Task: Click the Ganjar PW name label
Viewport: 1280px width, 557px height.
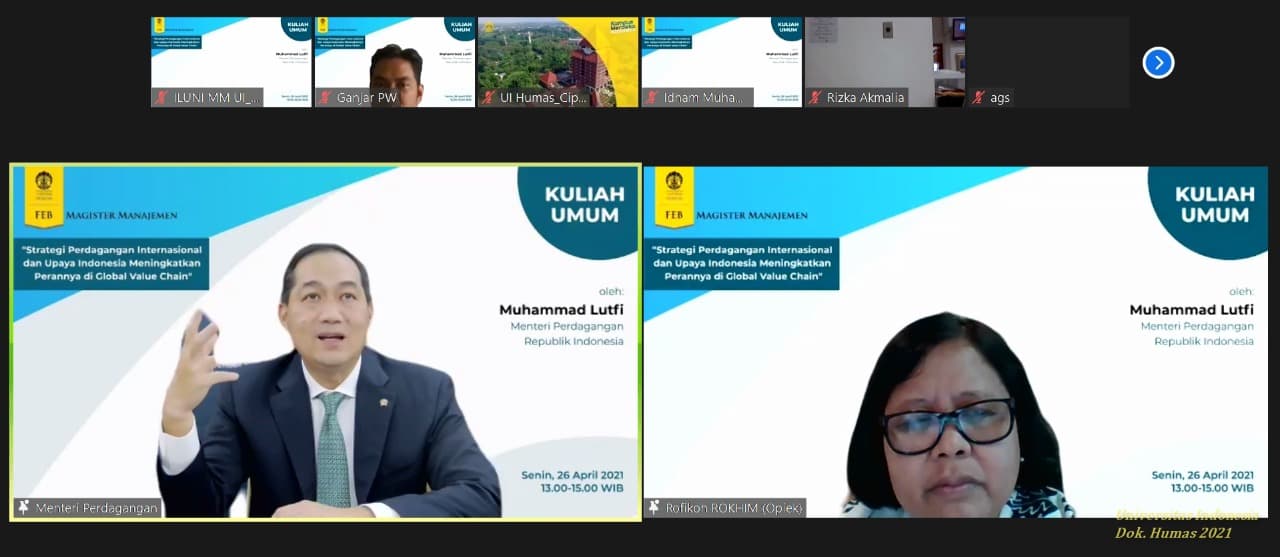Action: [x=367, y=98]
